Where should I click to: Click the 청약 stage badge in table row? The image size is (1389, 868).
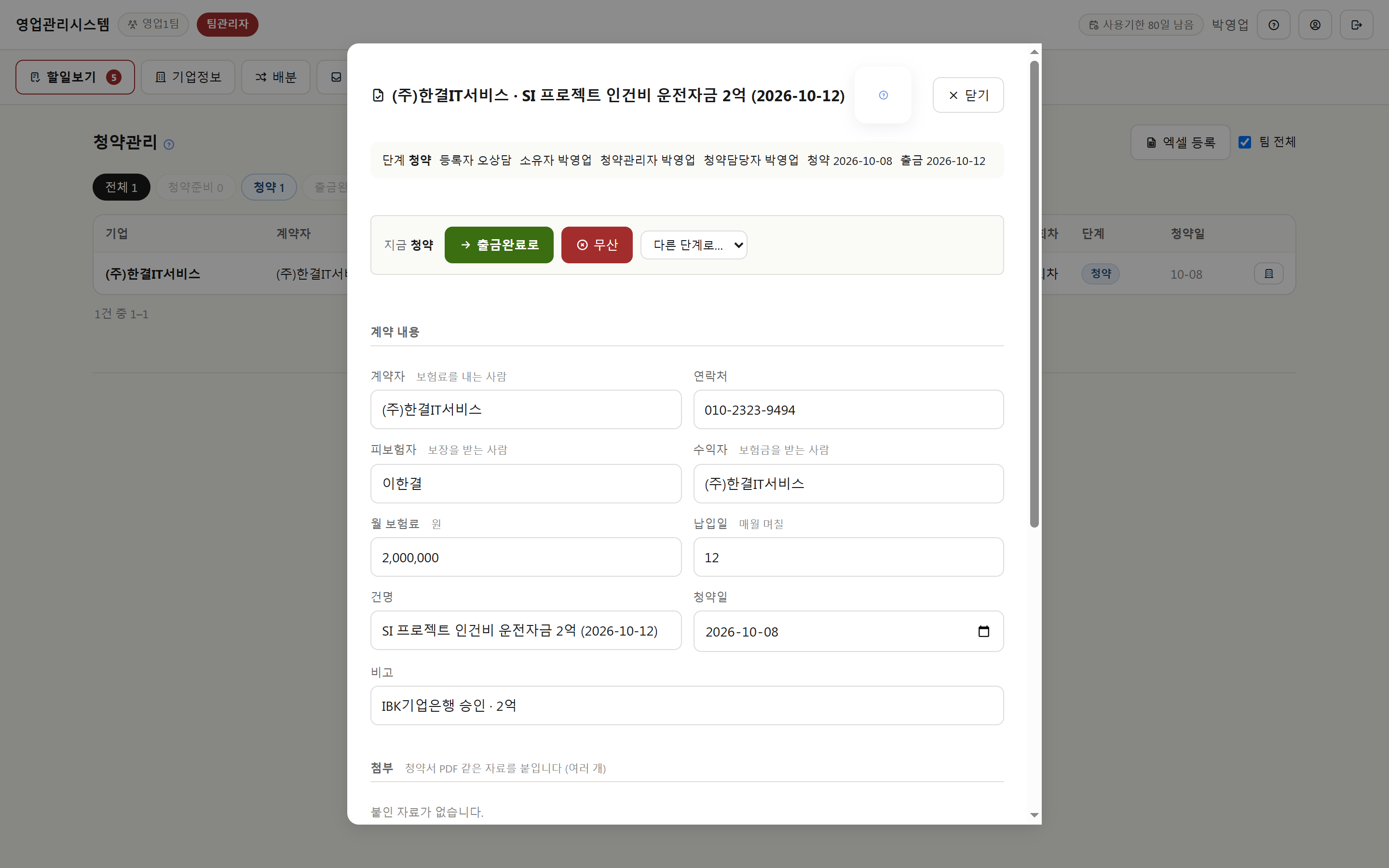(1100, 274)
